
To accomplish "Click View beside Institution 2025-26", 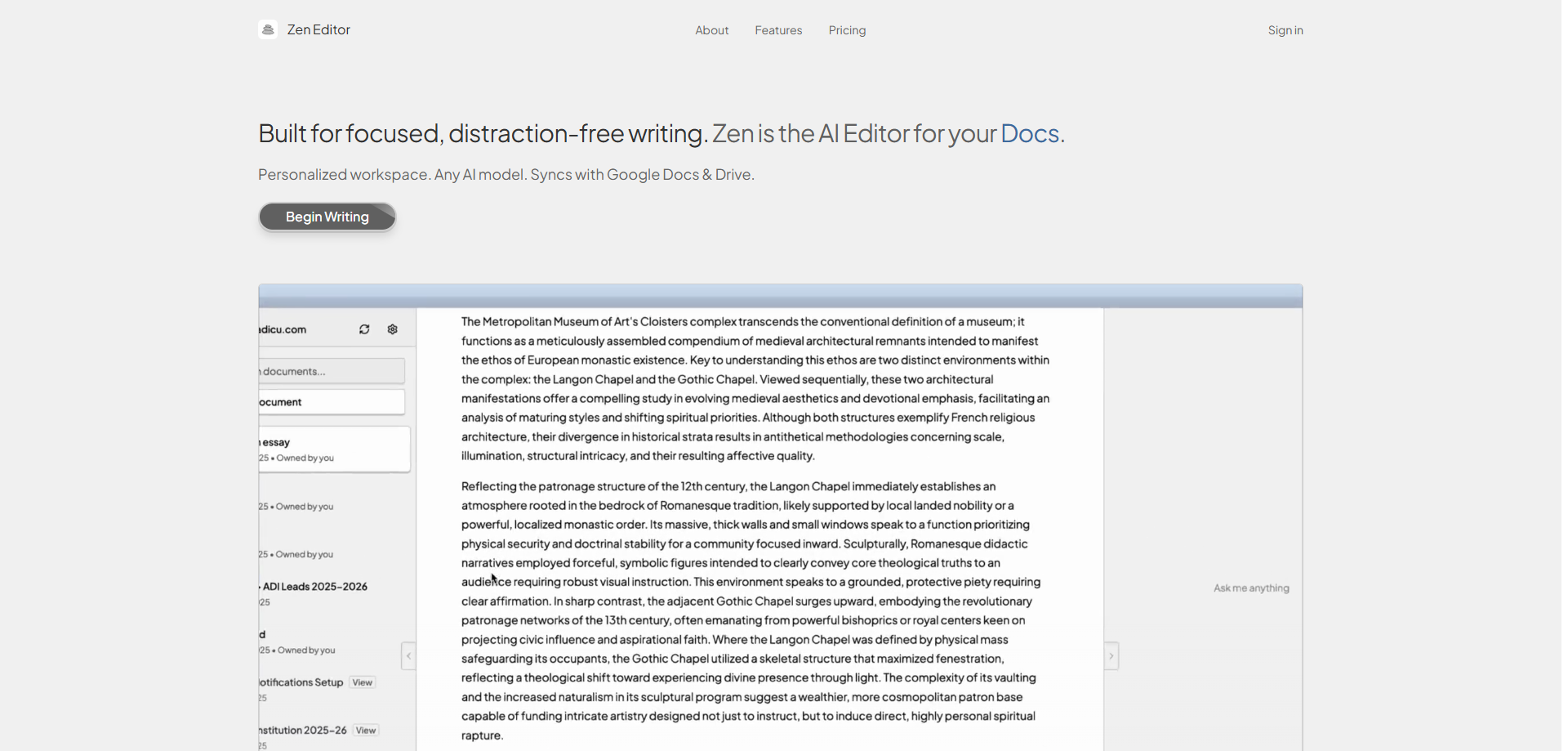I will tap(366, 731).
